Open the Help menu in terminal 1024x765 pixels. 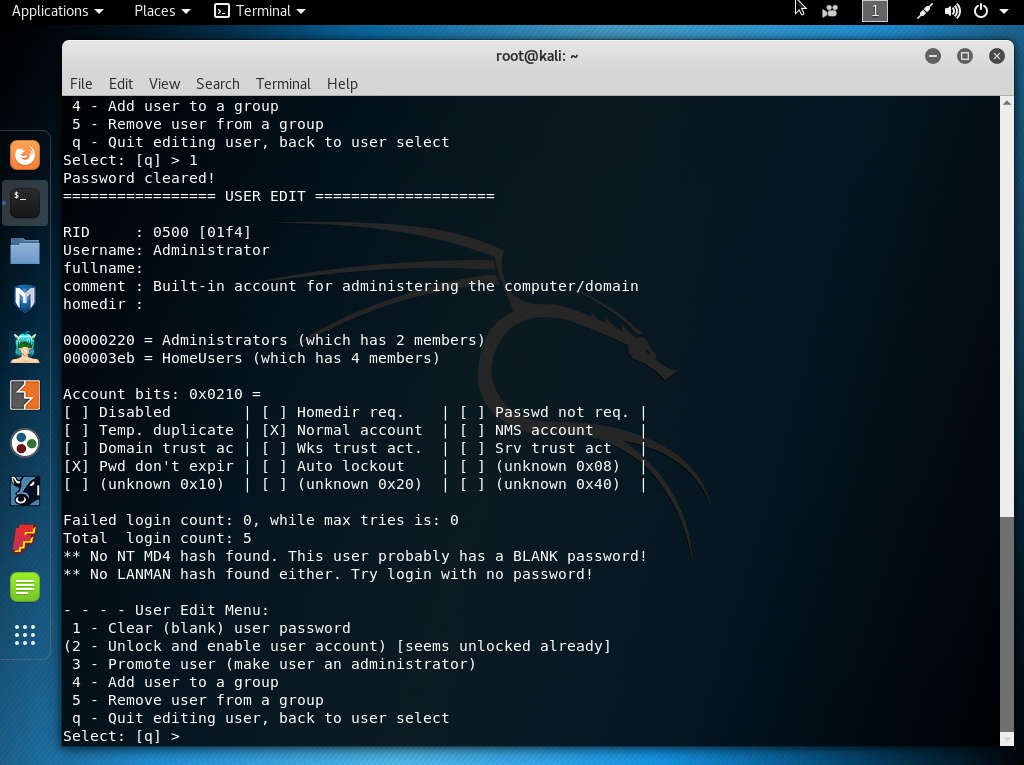coord(342,84)
